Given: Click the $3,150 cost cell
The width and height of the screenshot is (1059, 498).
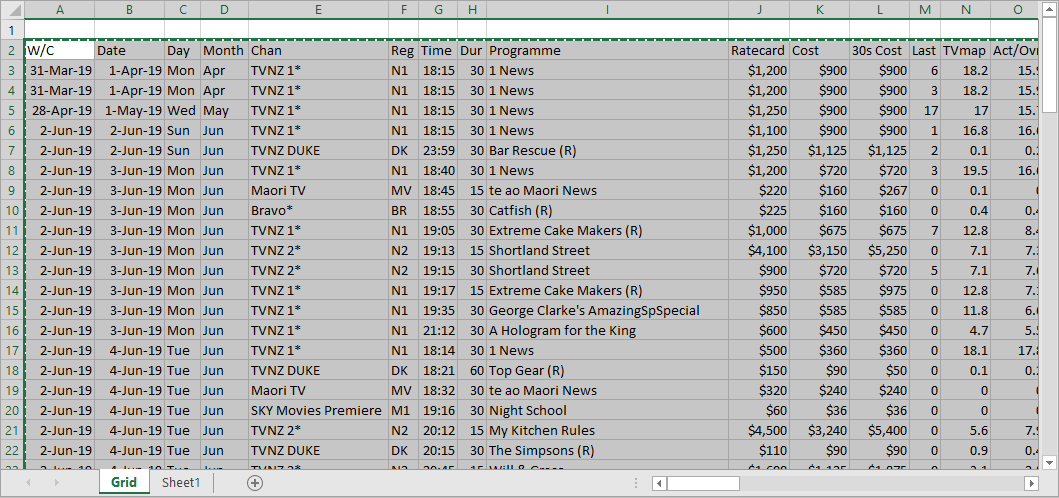Looking at the screenshot, I should (x=819, y=250).
